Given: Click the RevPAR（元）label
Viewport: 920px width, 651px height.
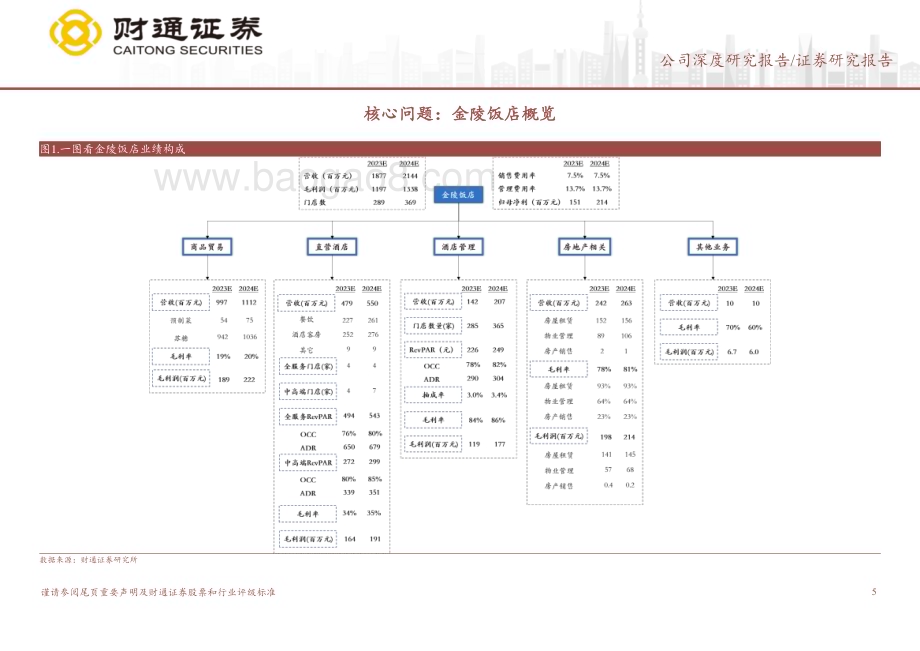Looking at the screenshot, I should point(431,350).
